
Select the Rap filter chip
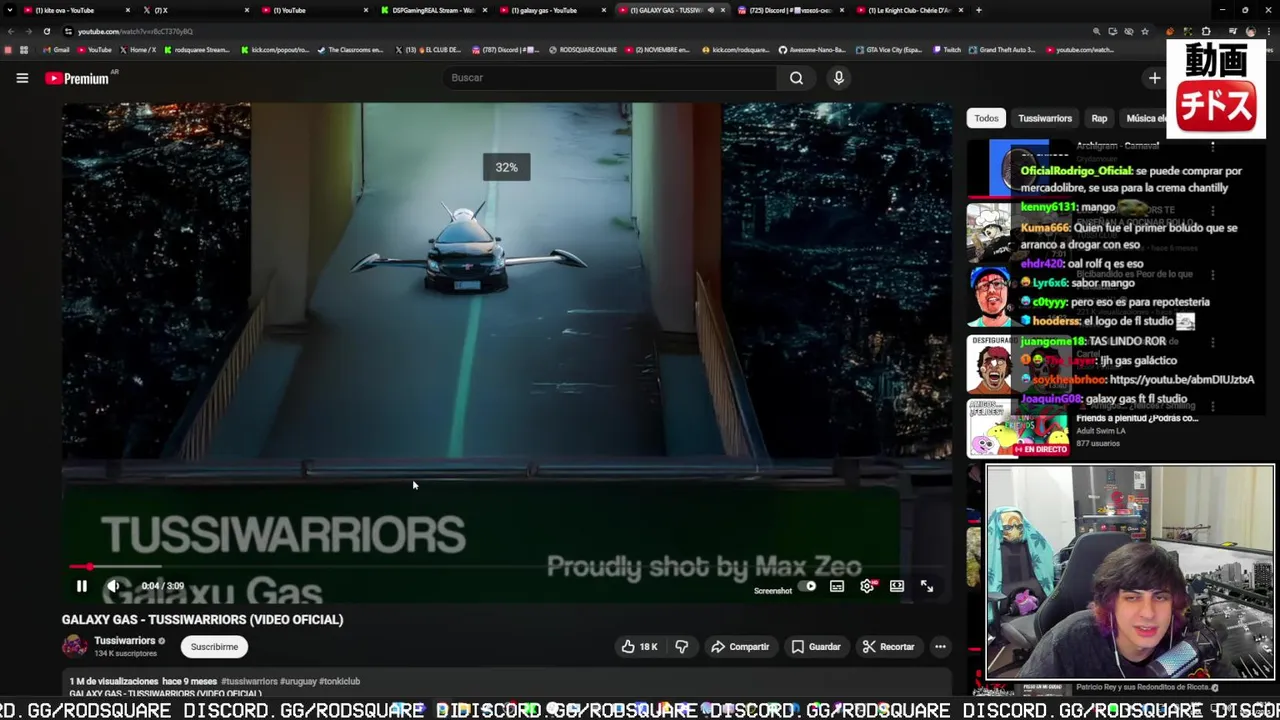click(1099, 118)
